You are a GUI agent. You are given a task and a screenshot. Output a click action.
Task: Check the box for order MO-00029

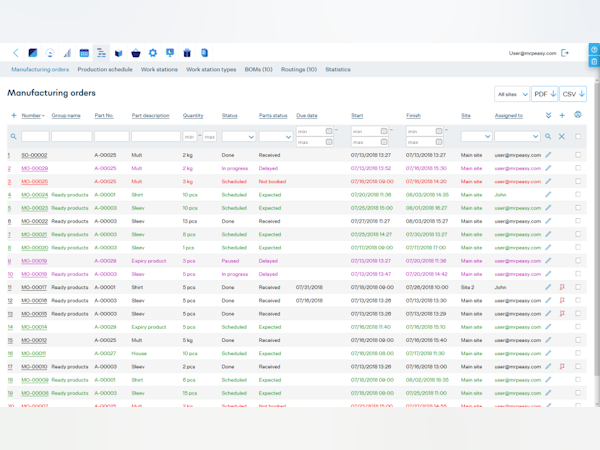tap(578, 168)
